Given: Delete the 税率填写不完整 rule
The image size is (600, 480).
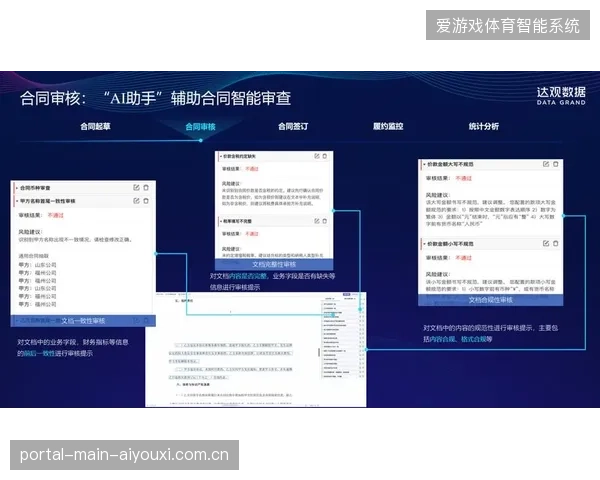Looking at the screenshot, I should (324, 221).
